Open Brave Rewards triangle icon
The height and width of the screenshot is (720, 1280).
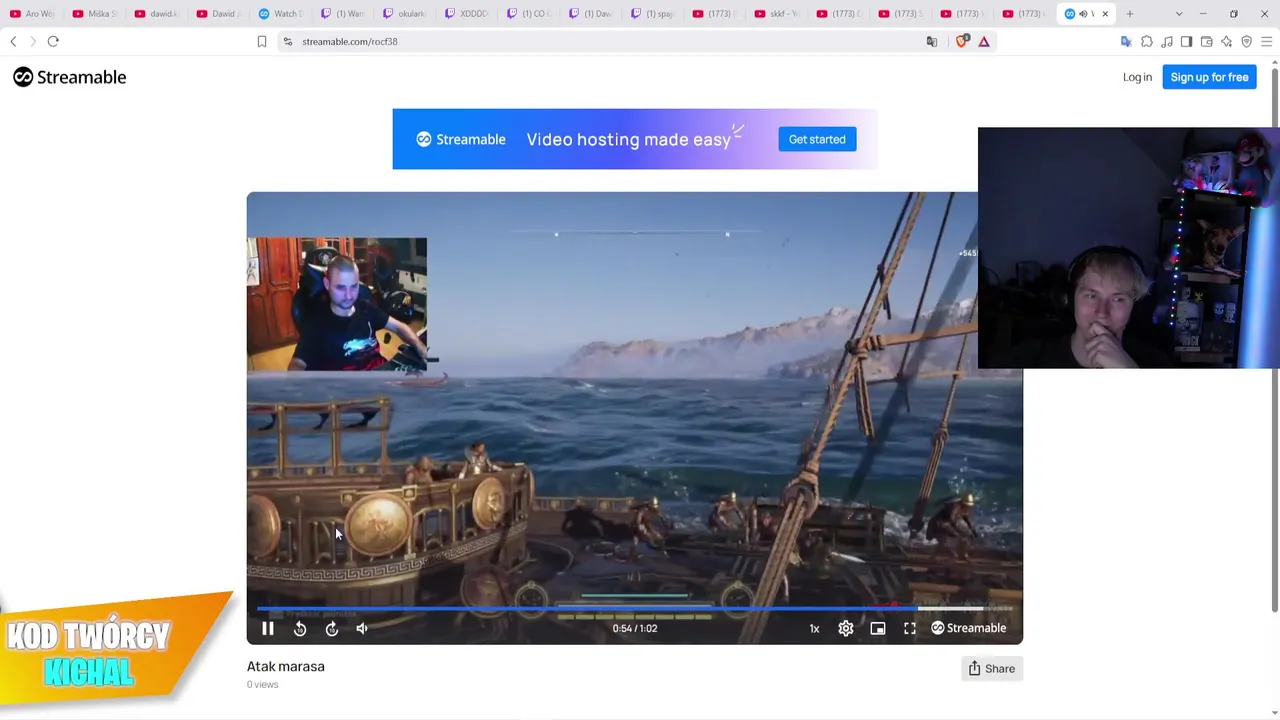(984, 41)
